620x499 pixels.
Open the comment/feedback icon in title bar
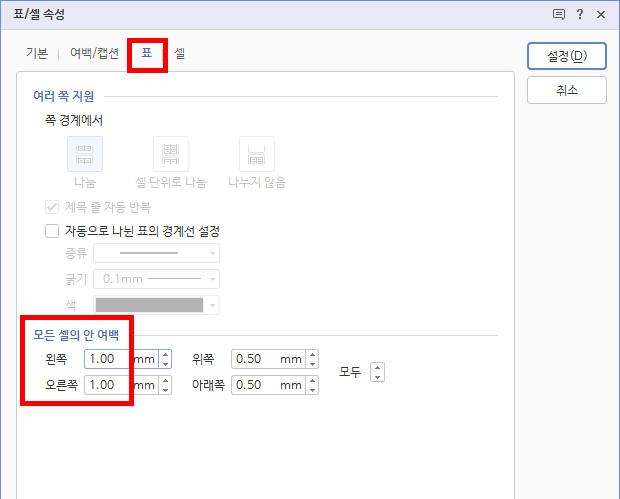coord(558,15)
